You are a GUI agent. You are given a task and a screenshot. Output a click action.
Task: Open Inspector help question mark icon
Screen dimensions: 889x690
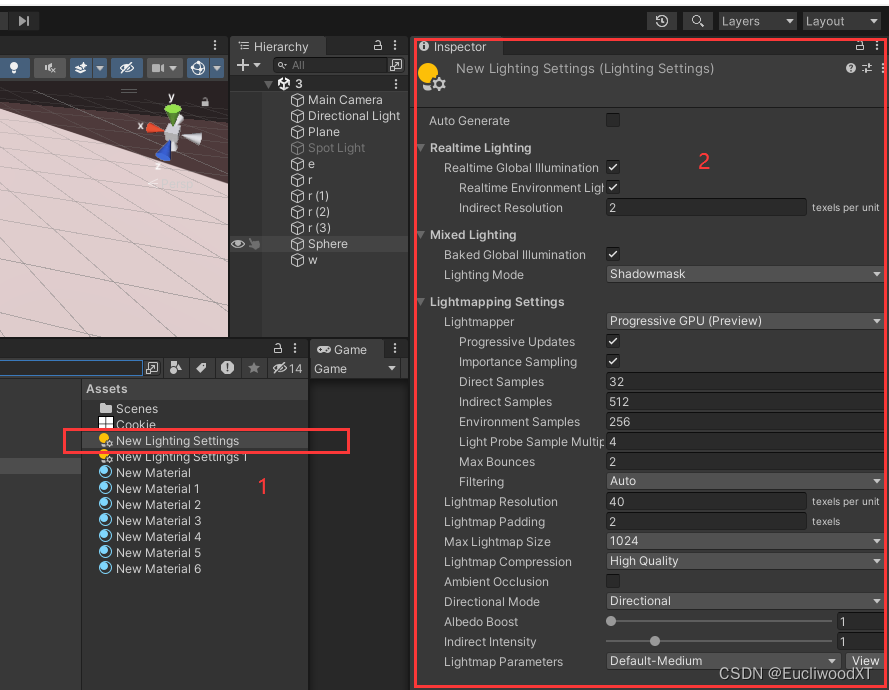click(x=850, y=68)
